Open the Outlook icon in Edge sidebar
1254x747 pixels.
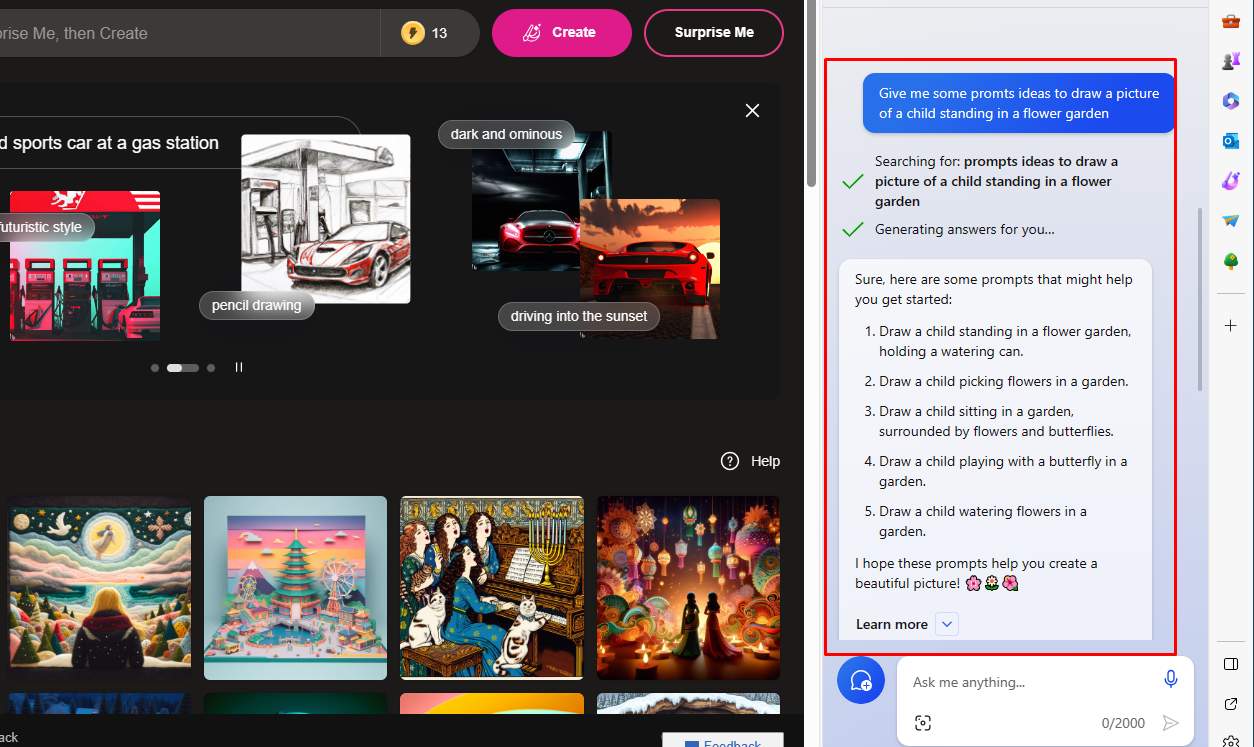click(x=1231, y=141)
